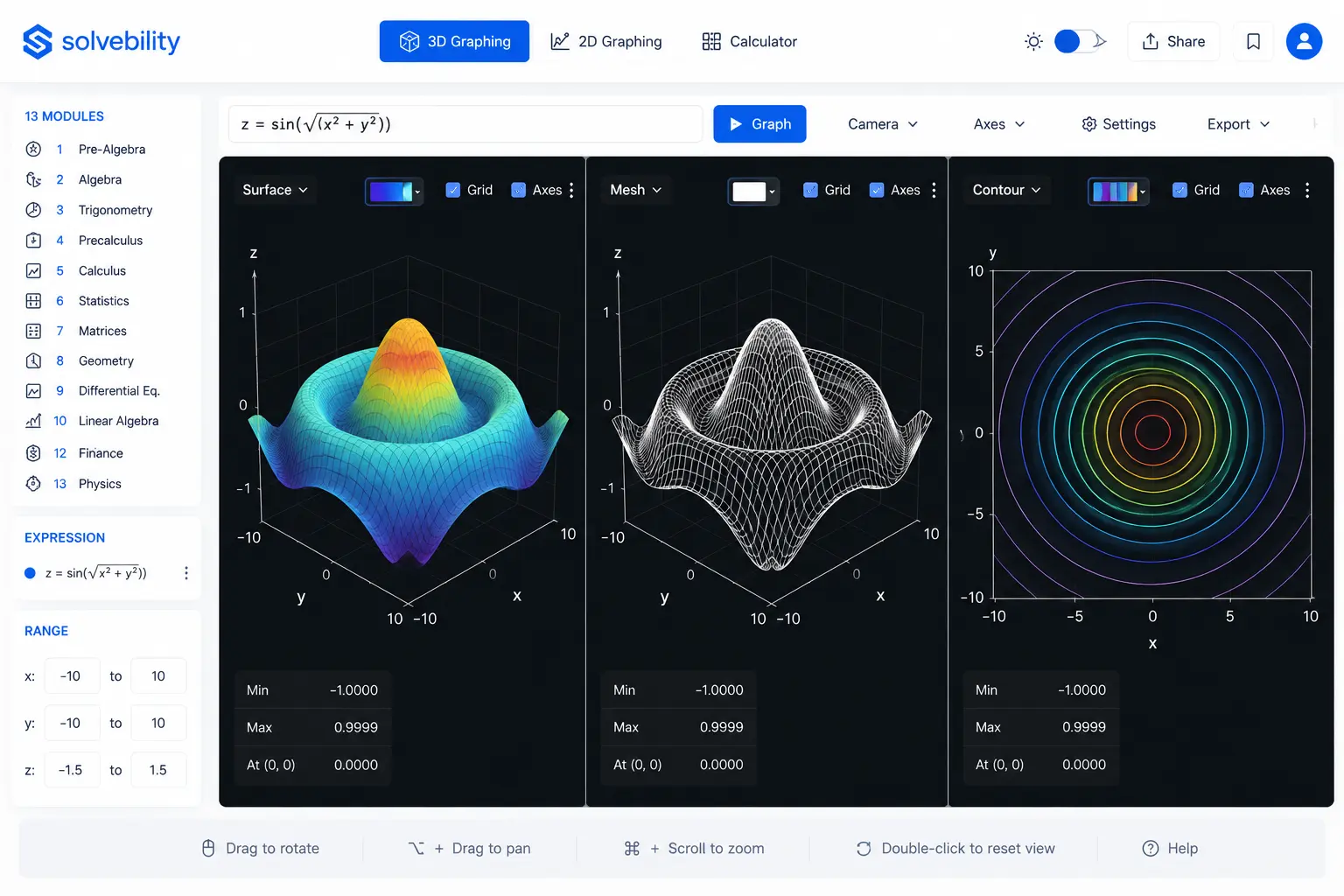Click the Linear Algebra module icon

33,421
